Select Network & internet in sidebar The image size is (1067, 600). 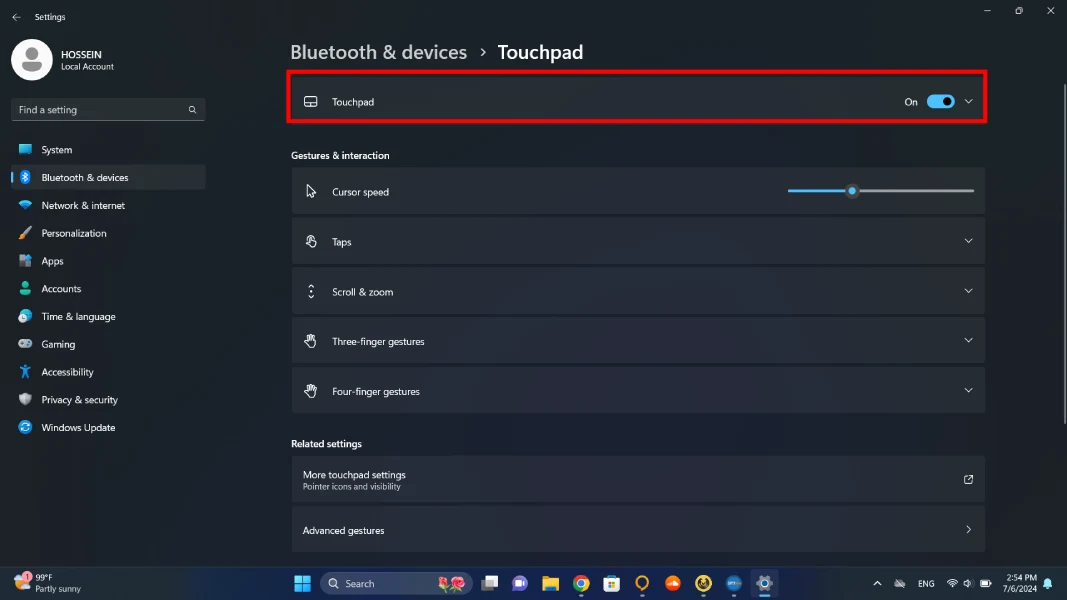click(83, 205)
